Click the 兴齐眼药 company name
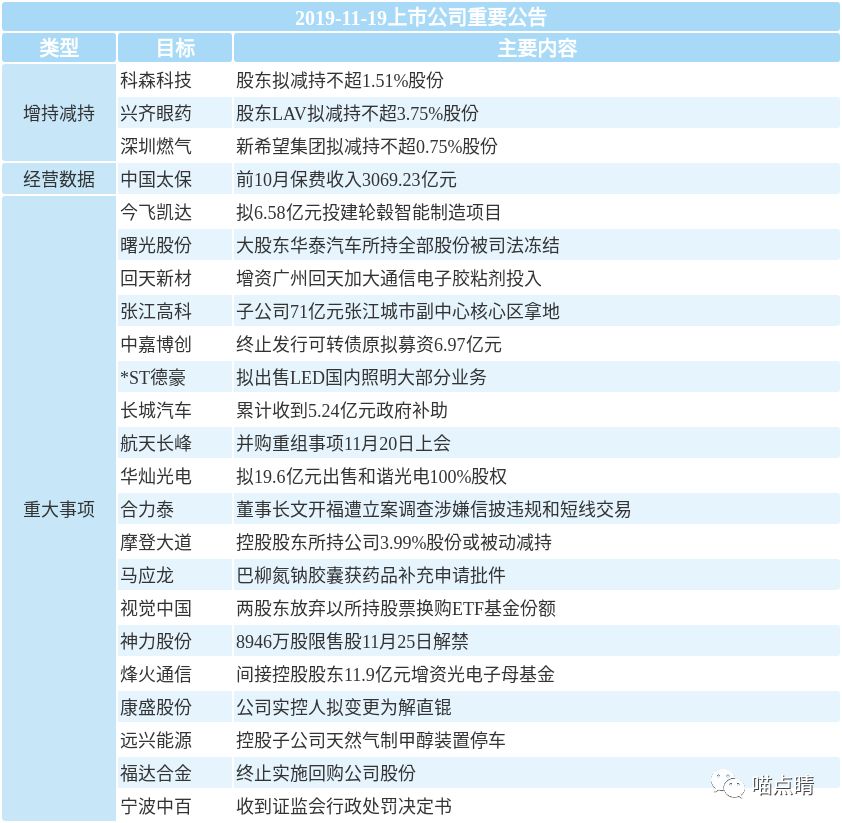Viewport: 842px width, 823px height. tap(156, 113)
